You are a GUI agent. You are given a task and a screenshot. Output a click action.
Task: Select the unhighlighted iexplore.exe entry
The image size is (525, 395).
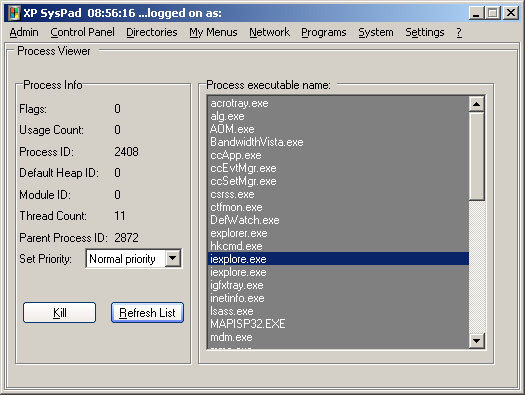point(338,272)
